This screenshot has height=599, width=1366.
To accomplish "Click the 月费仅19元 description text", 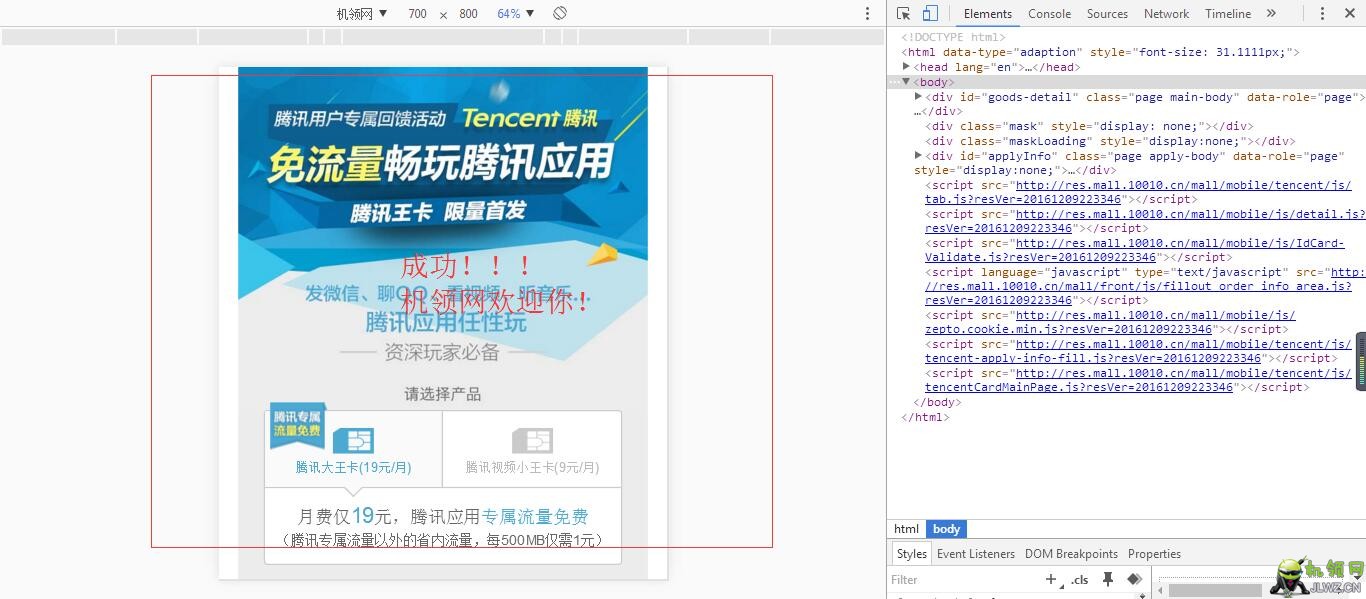I will click(x=443, y=517).
